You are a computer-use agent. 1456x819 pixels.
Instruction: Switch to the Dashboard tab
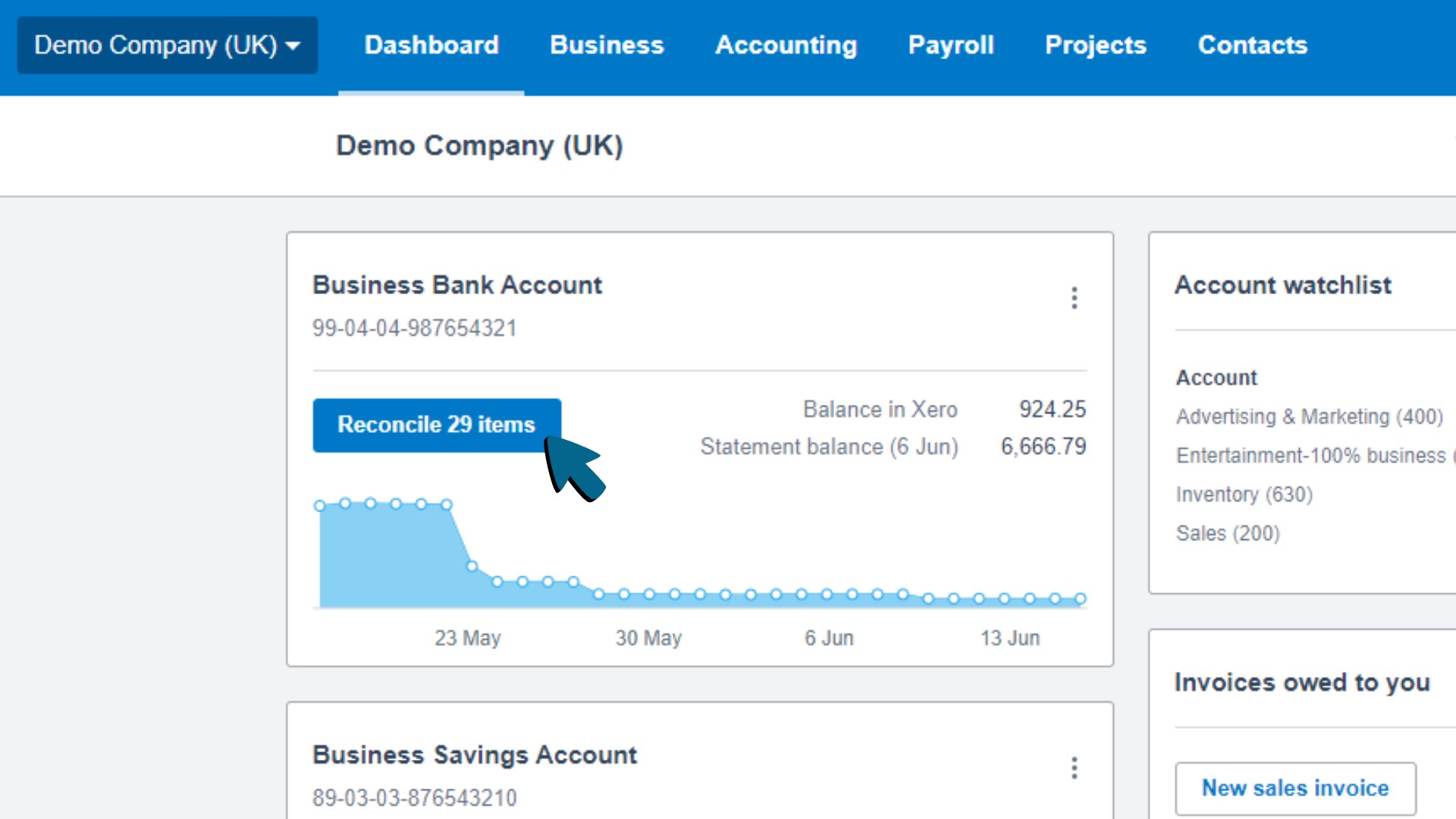431,45
